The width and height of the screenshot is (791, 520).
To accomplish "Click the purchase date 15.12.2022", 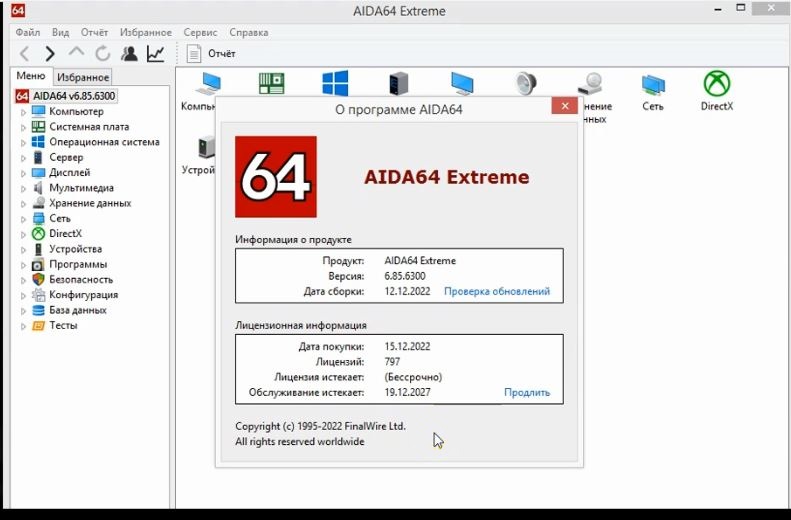I will tap(407, 346).
